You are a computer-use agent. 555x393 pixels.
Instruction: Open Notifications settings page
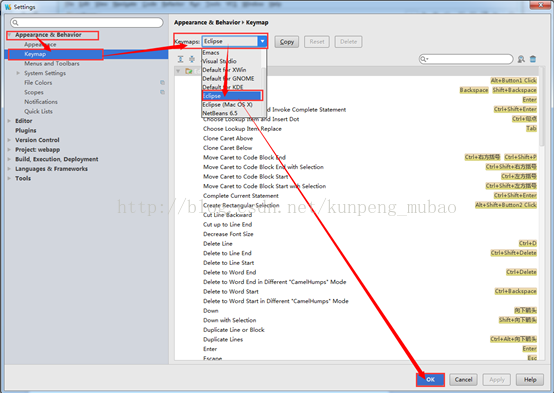point(41,102)
